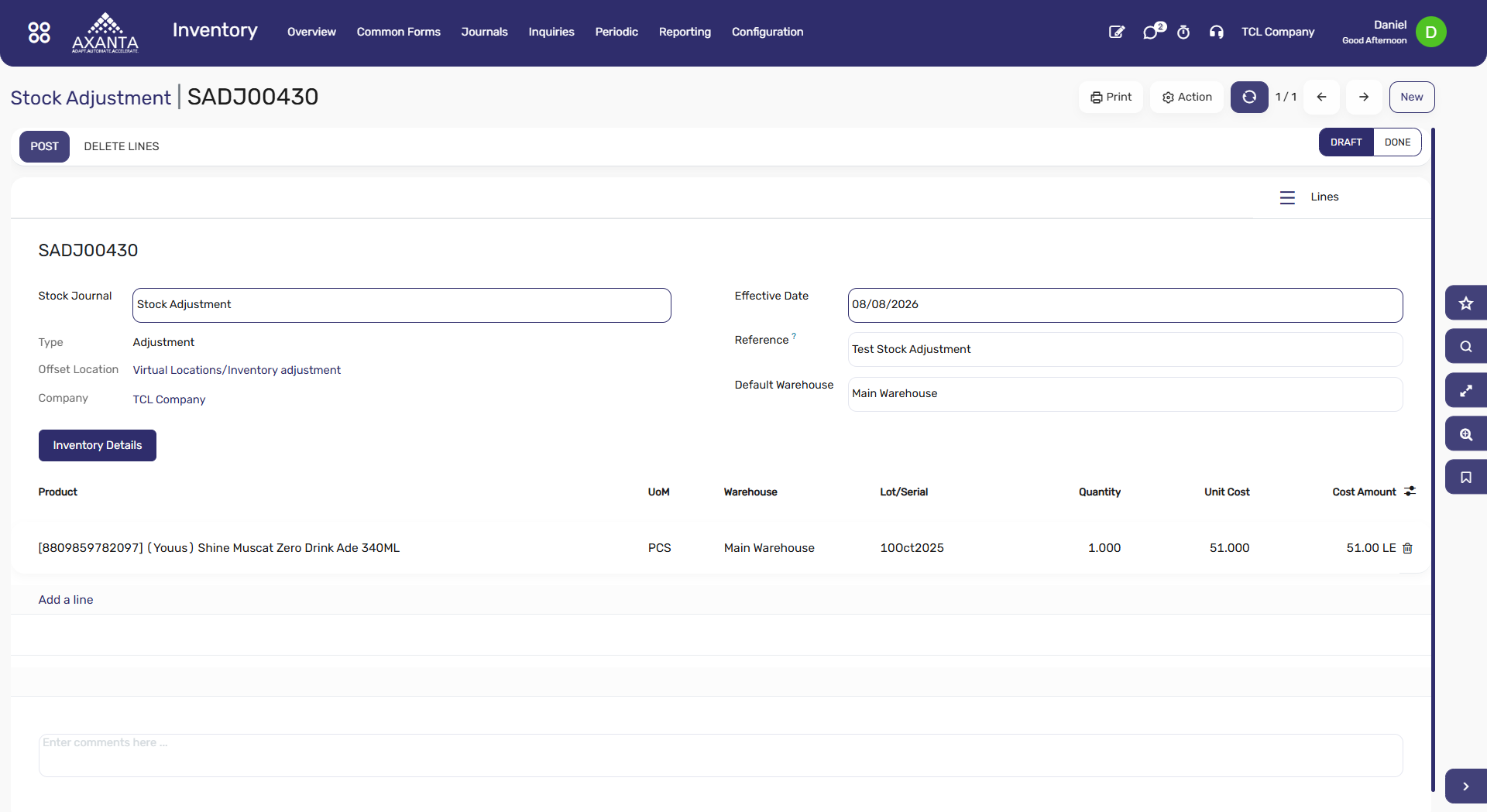Click the 51.00 LE cost amount
The height and width of the screenshot is (812, 1487).
(1371, 548)
